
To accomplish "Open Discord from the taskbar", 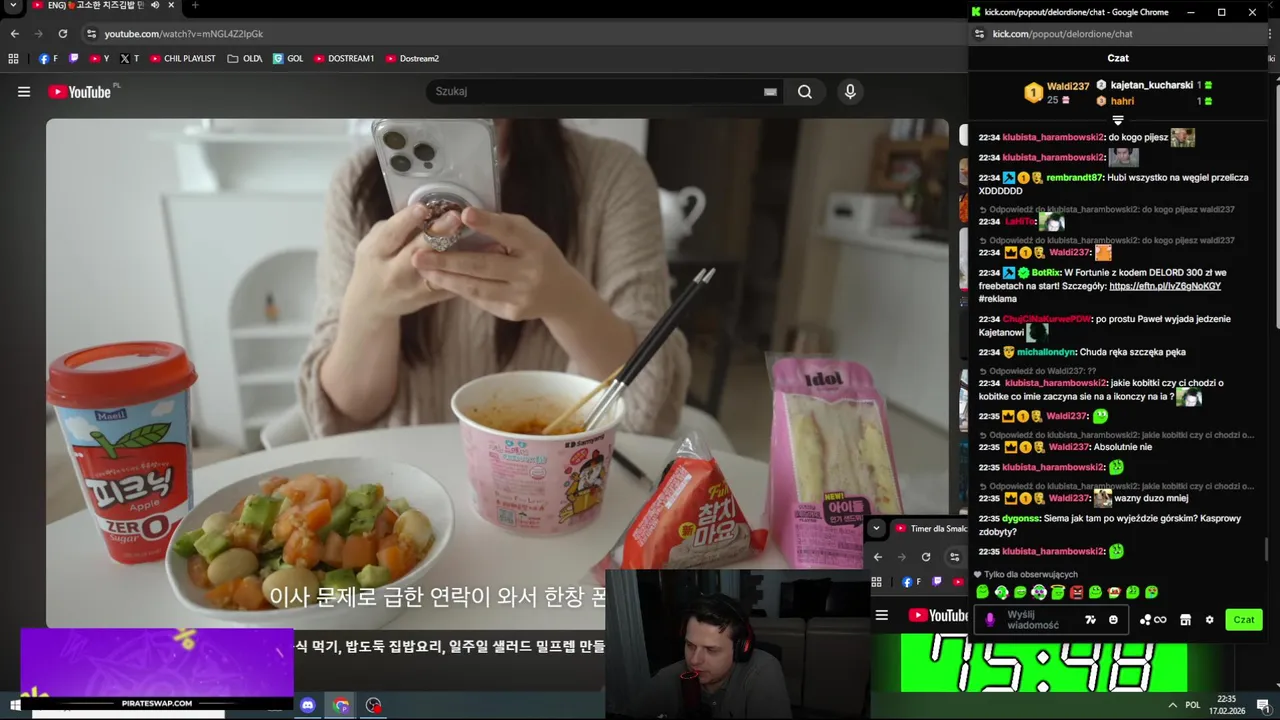I will [307, 705].
